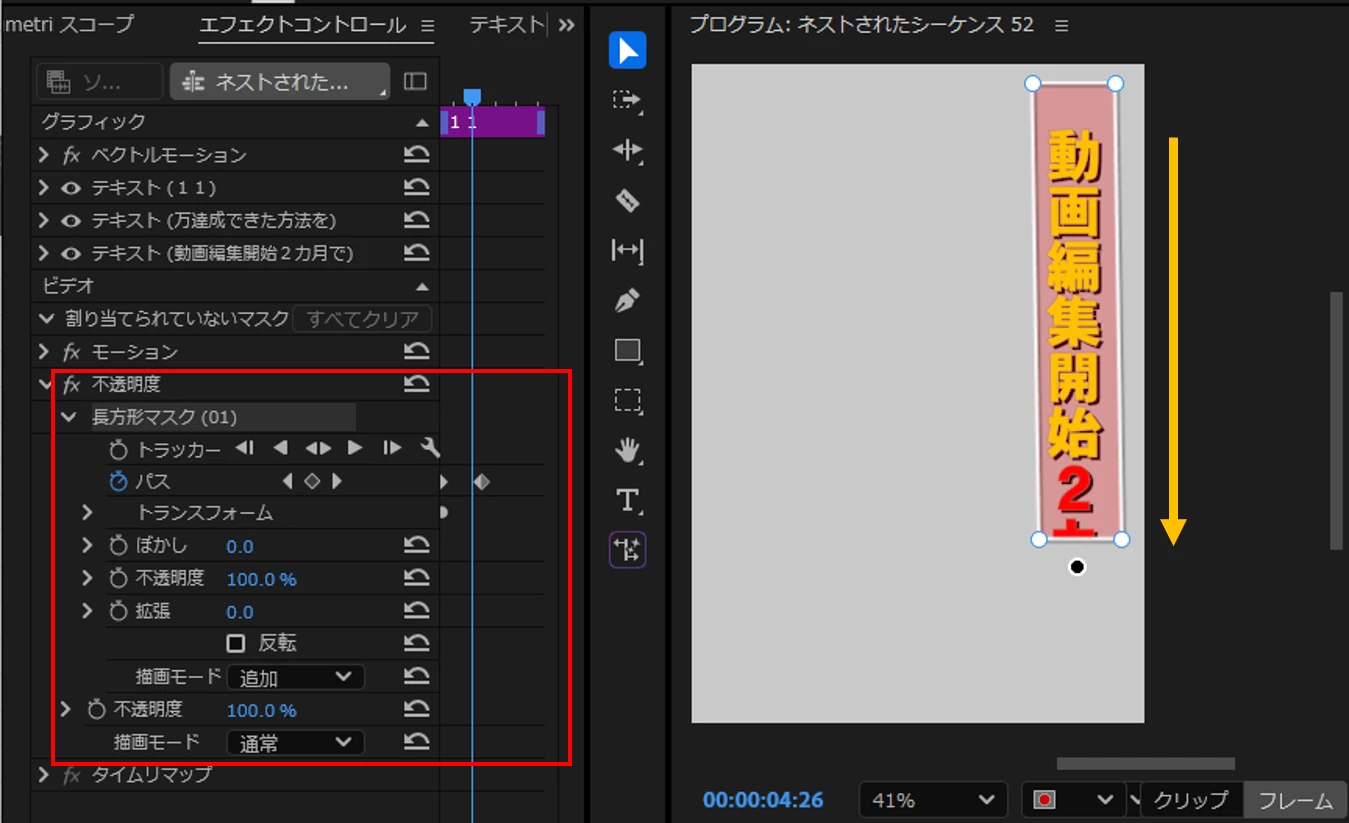
Task: Reset the 拡張 parameter
Action: 417,612
